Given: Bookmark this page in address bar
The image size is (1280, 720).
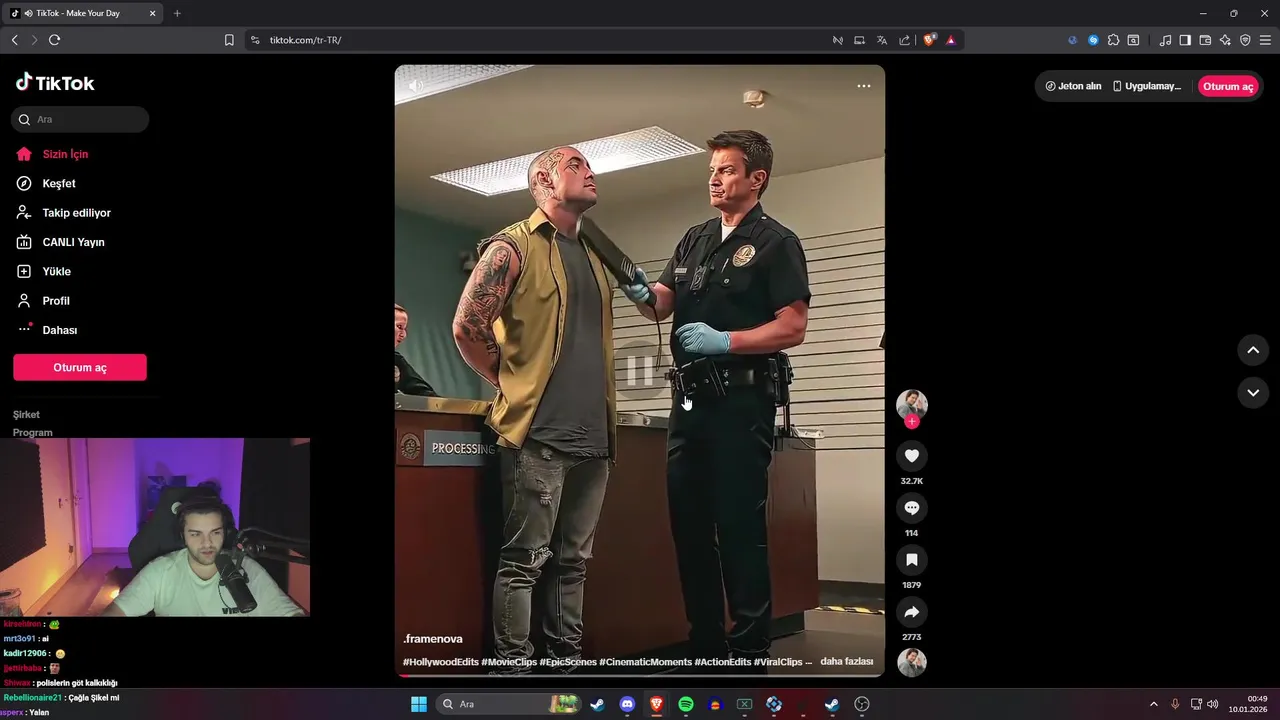Looking at the screenshot, I should click(229, 40).
